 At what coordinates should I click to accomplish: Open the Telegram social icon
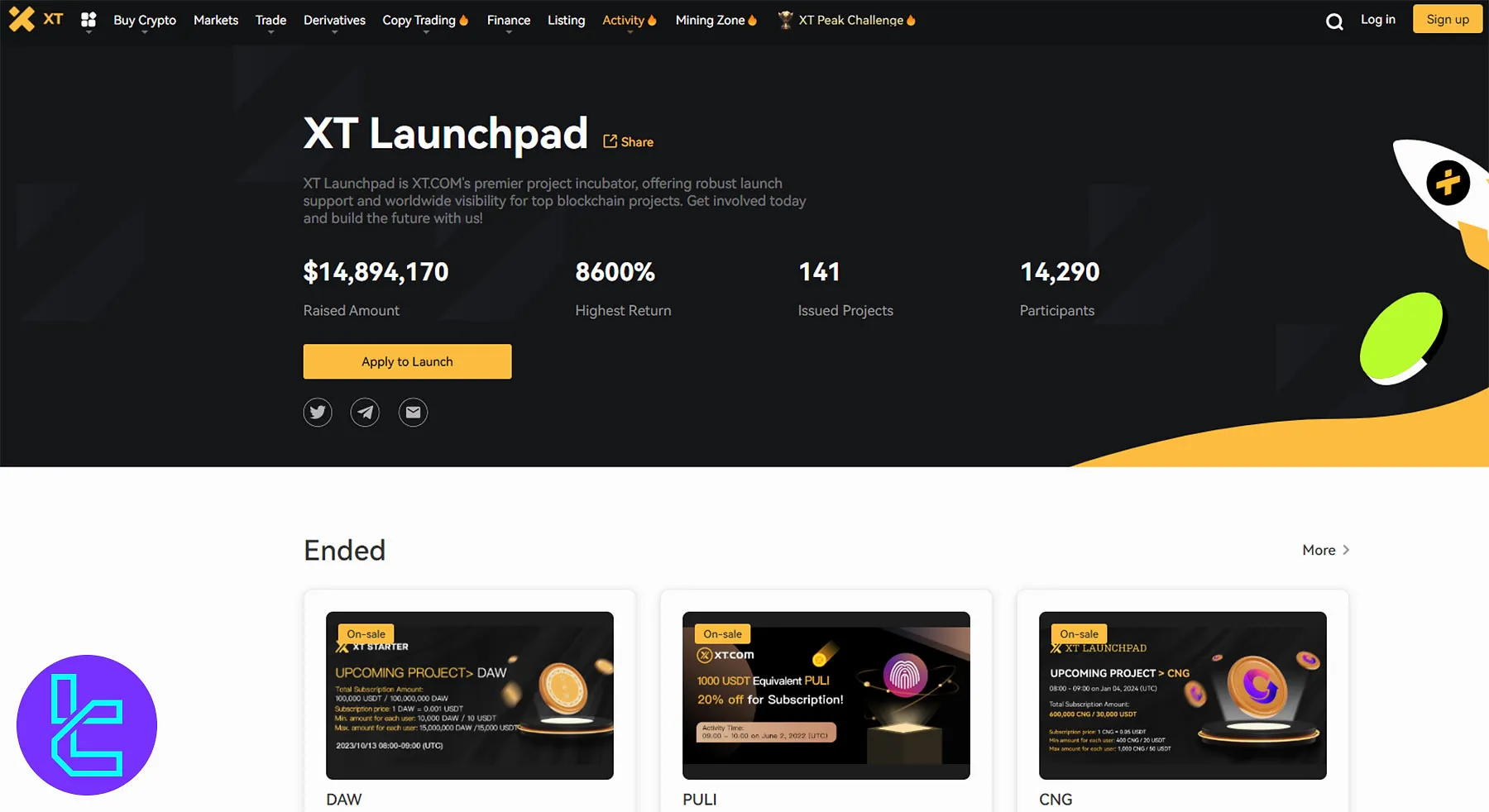(365, 412)
